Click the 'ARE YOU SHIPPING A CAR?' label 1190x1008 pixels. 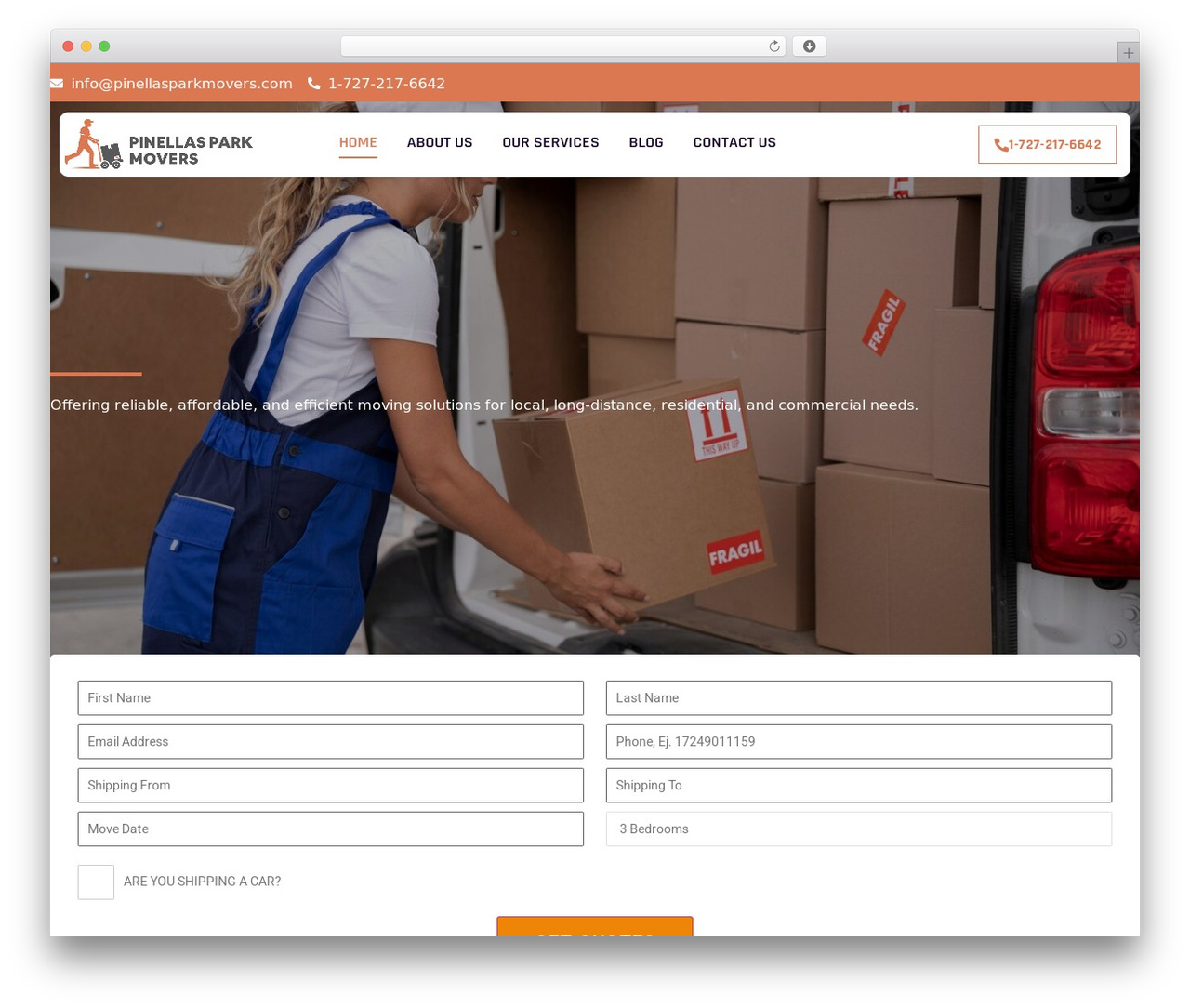[x=202, y=882]
